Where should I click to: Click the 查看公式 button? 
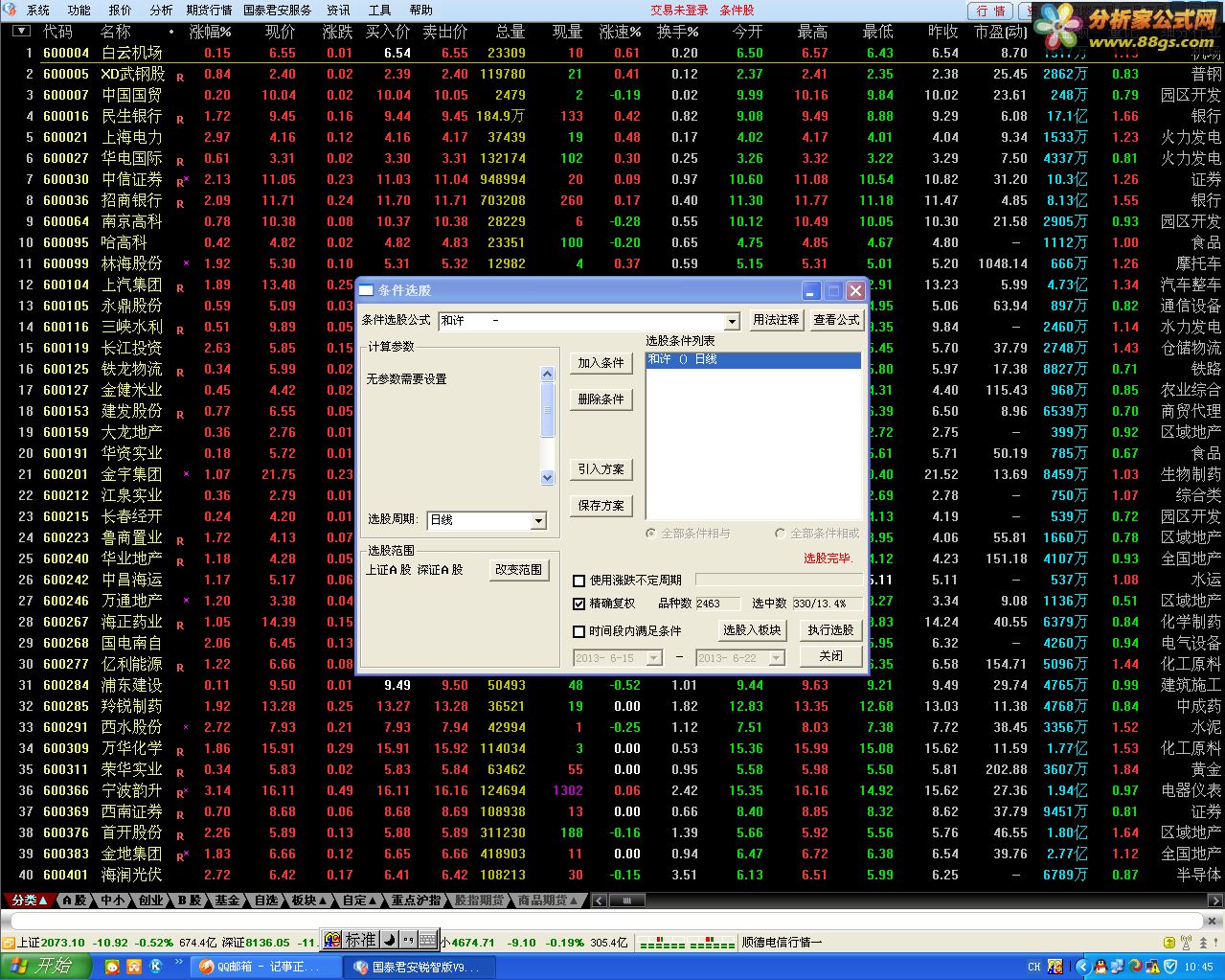coord(837,320)
